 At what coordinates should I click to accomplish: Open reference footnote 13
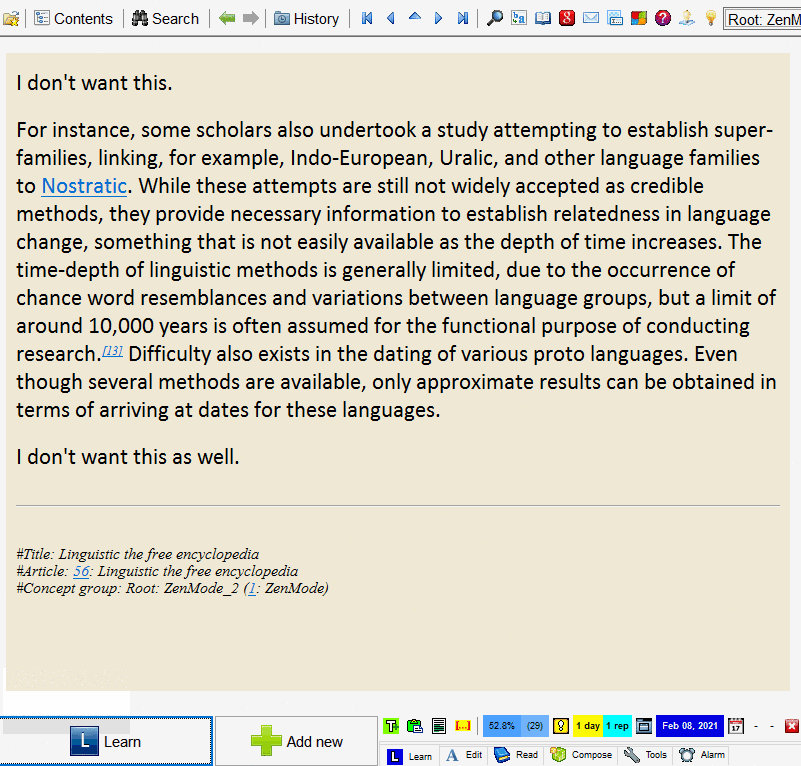[112, 350]
